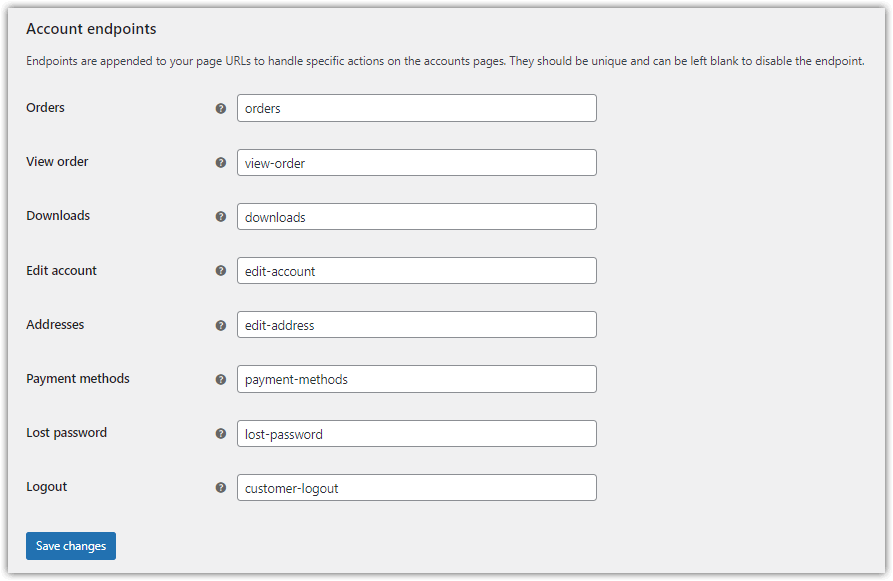893x581 pixels.
Task: Click the Downloads help tooltip icon
Action: pyautogui.click(x=221, y=216)
